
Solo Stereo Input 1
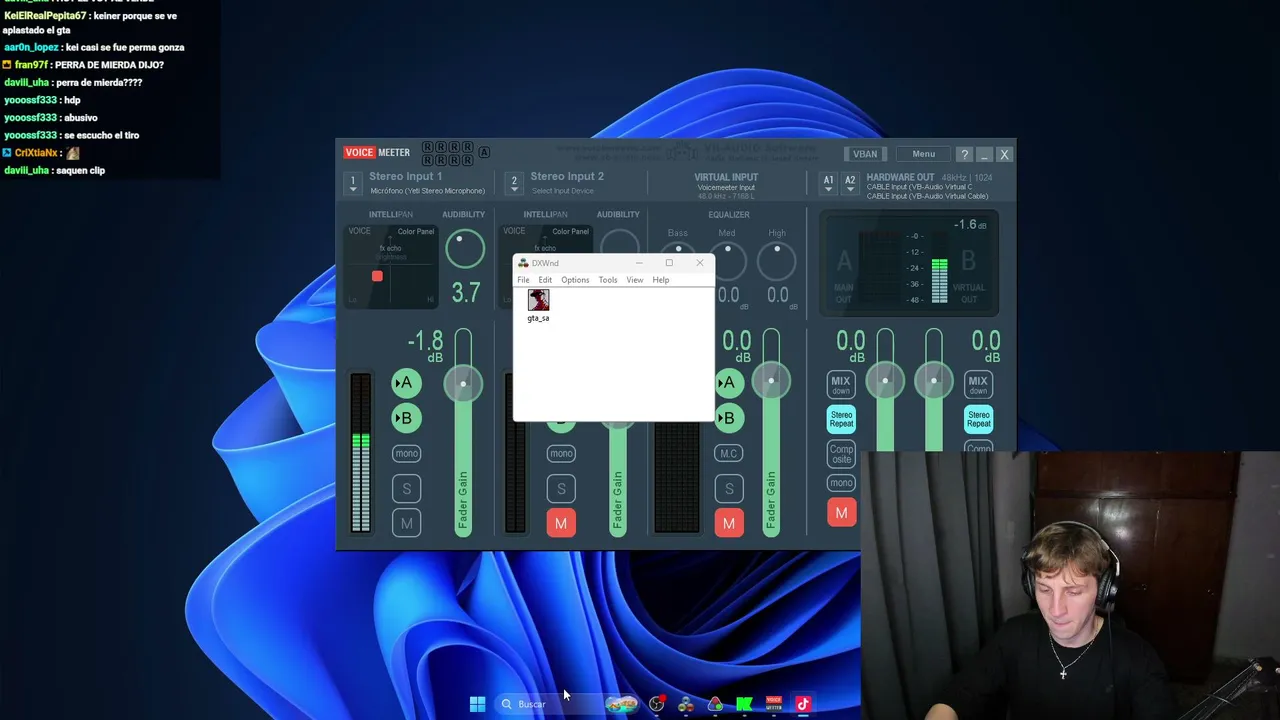click(x=406, y=488)
